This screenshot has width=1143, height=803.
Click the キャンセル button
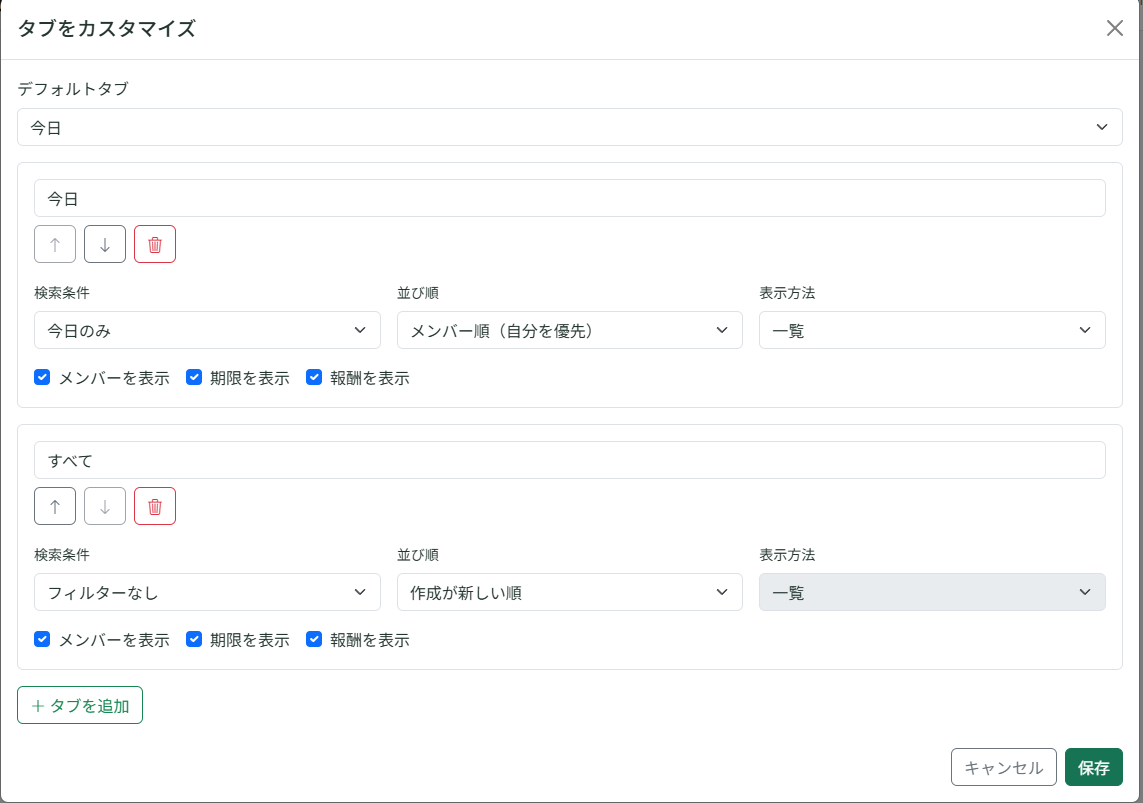click(1004, 767)
